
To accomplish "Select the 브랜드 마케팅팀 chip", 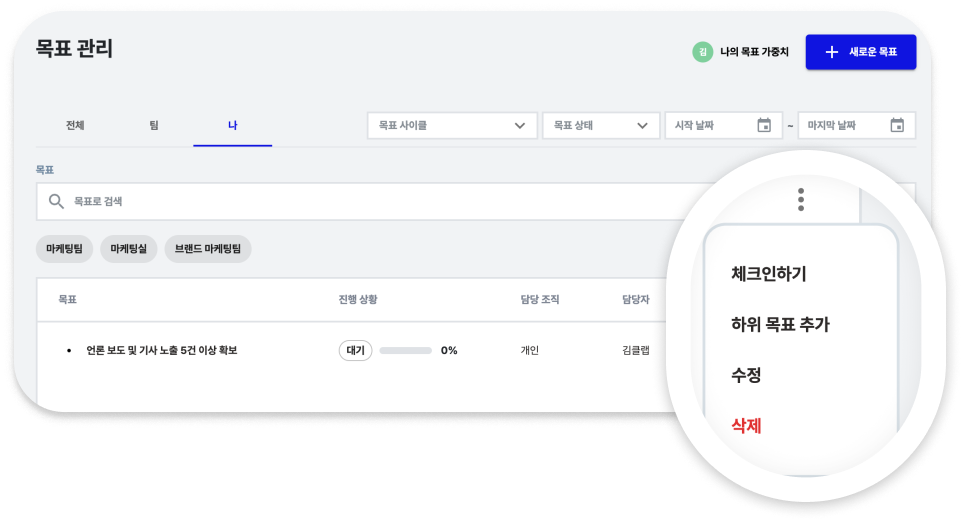I will click(x=208, y=249).
